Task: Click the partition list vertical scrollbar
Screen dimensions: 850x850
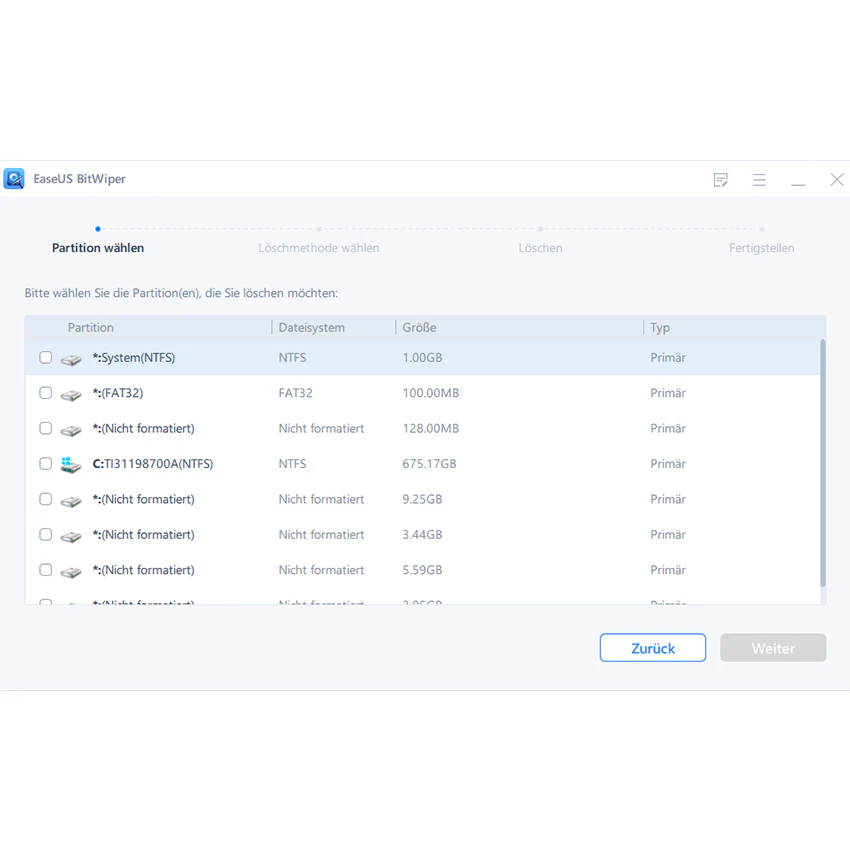Action: pos(822,463)
